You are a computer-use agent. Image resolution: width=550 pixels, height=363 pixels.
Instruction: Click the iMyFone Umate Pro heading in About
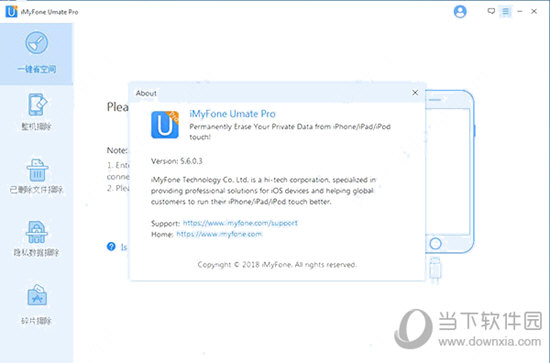pos(232,114)
